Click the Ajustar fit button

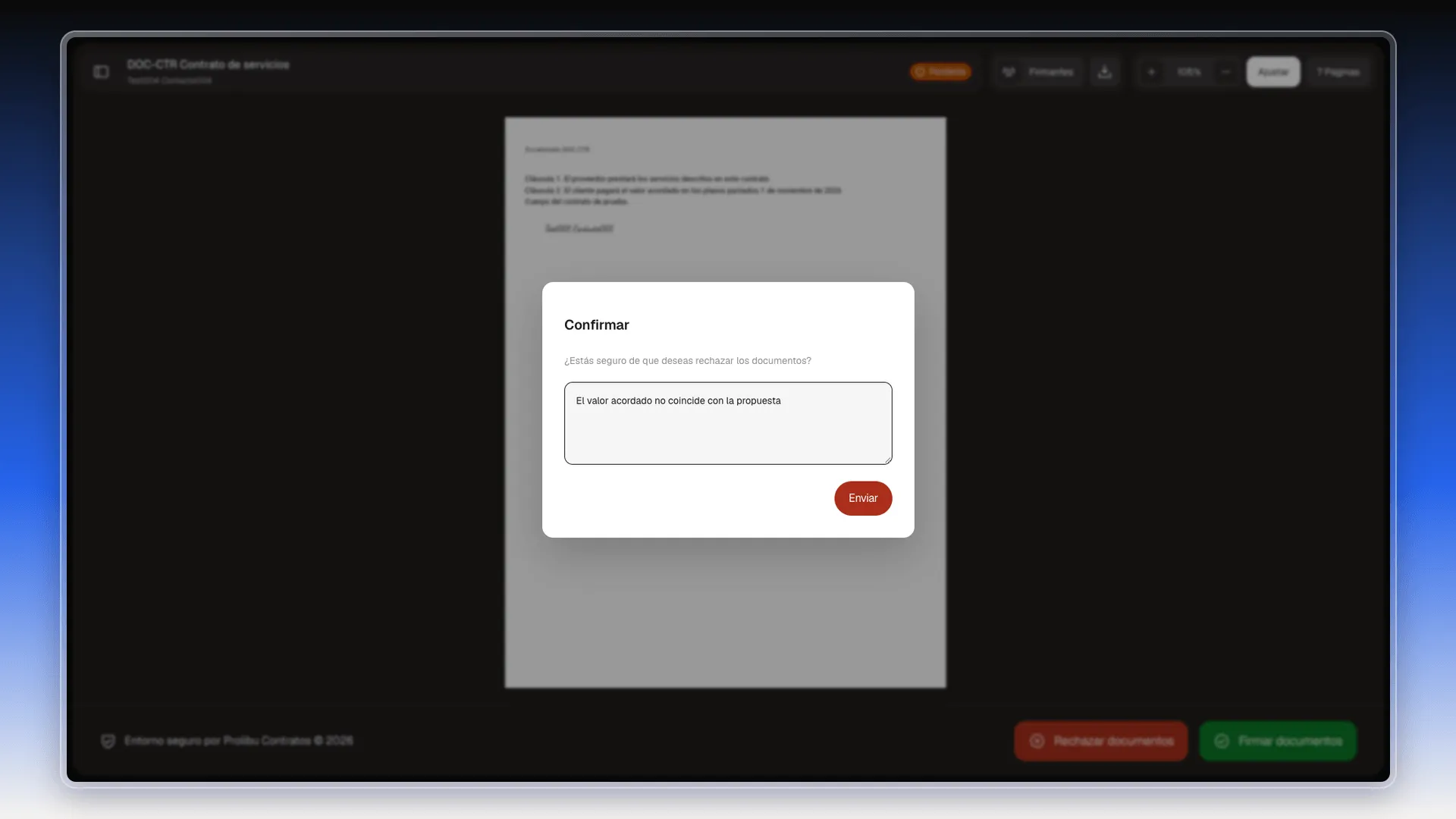1273,71
